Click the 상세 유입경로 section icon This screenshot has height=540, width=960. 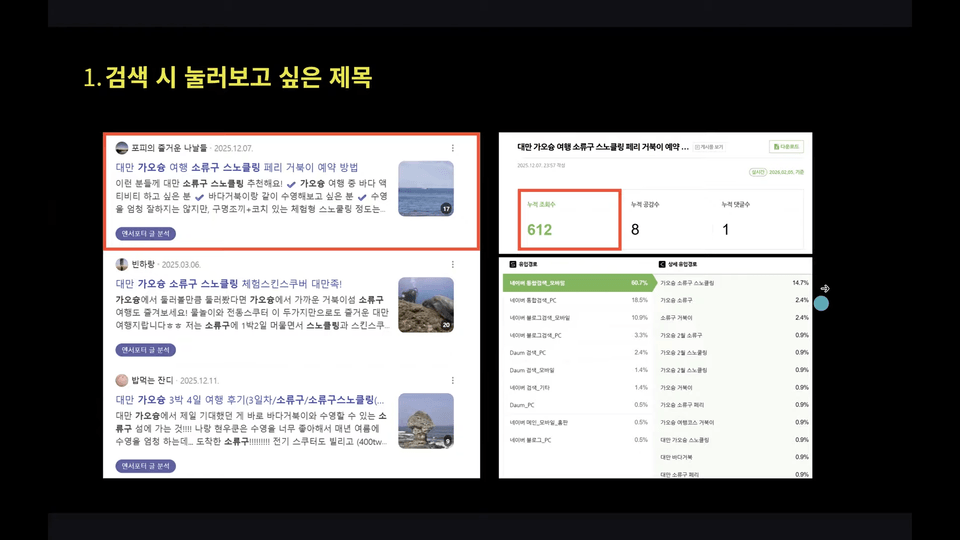[662, 264]
